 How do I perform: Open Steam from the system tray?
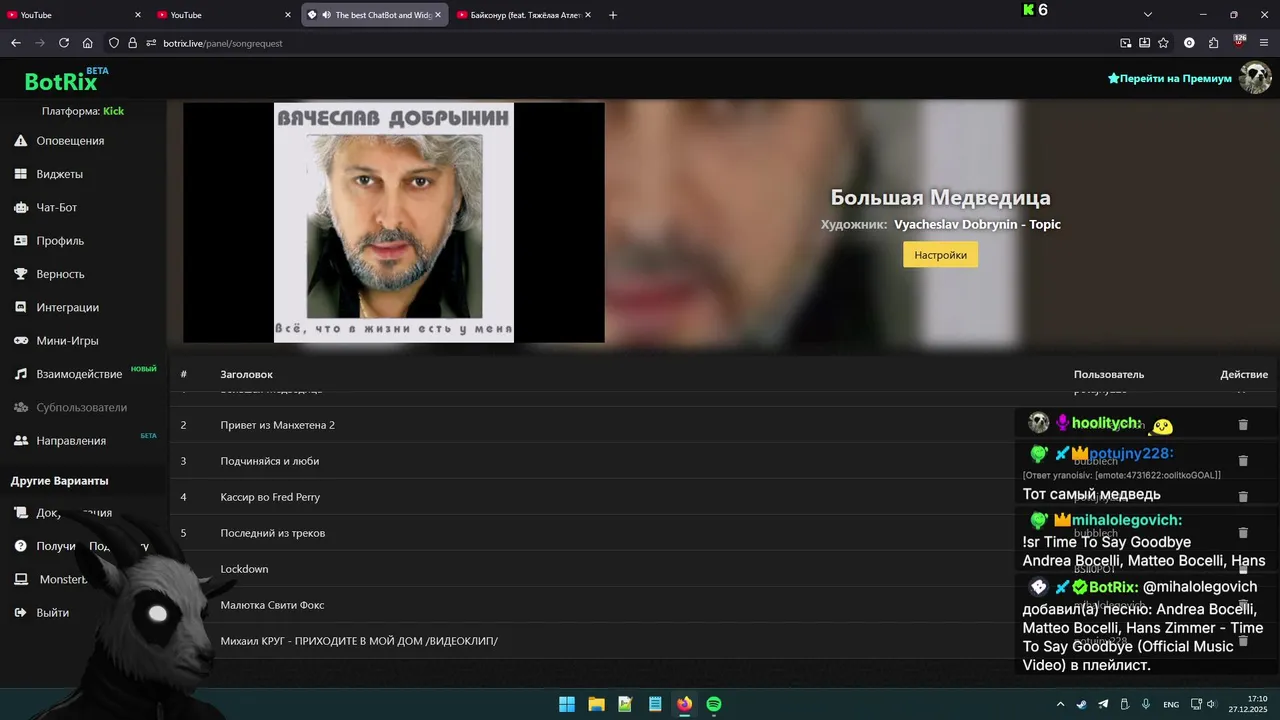(x=1081, y=704)
